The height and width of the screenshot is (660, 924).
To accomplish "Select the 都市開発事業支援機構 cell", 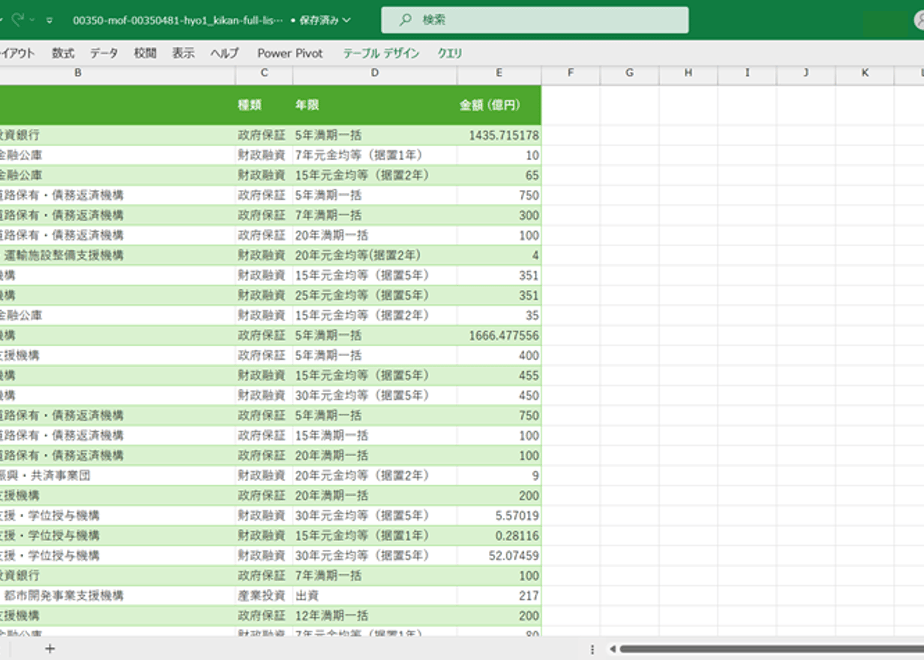I will [x=117, y=596].
